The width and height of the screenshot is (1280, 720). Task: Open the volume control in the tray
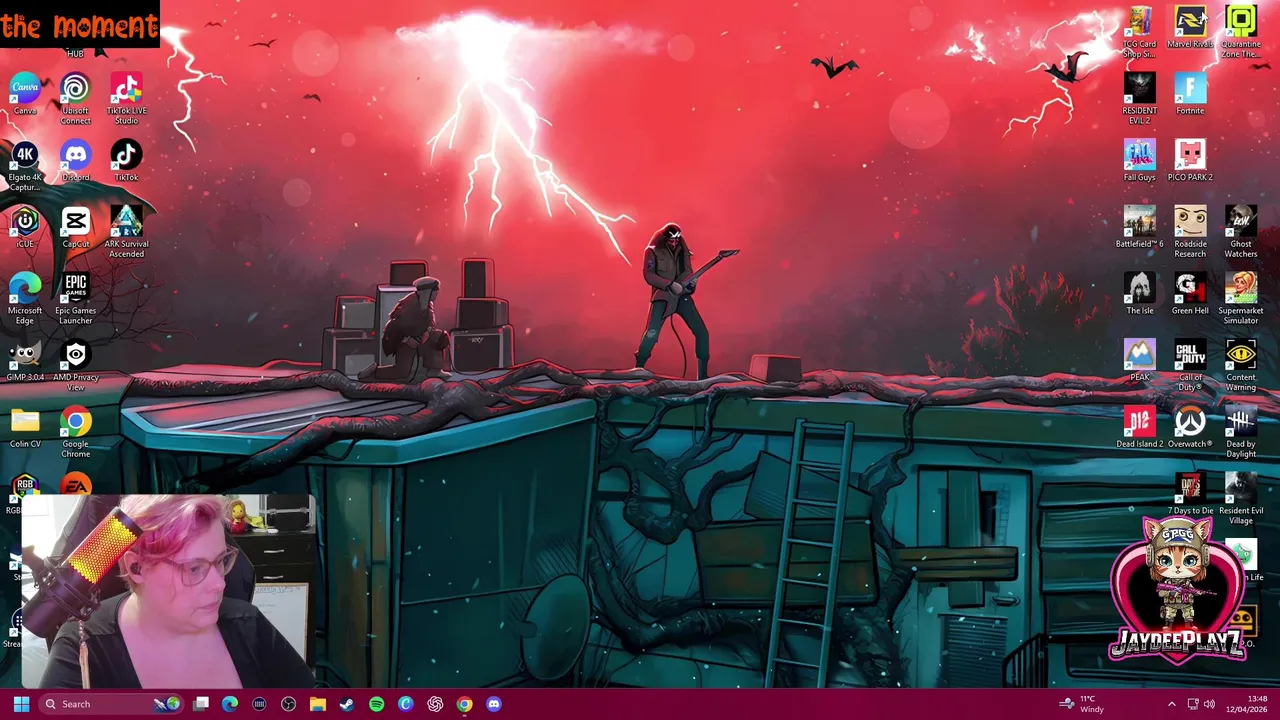(x=1210, y=704)
